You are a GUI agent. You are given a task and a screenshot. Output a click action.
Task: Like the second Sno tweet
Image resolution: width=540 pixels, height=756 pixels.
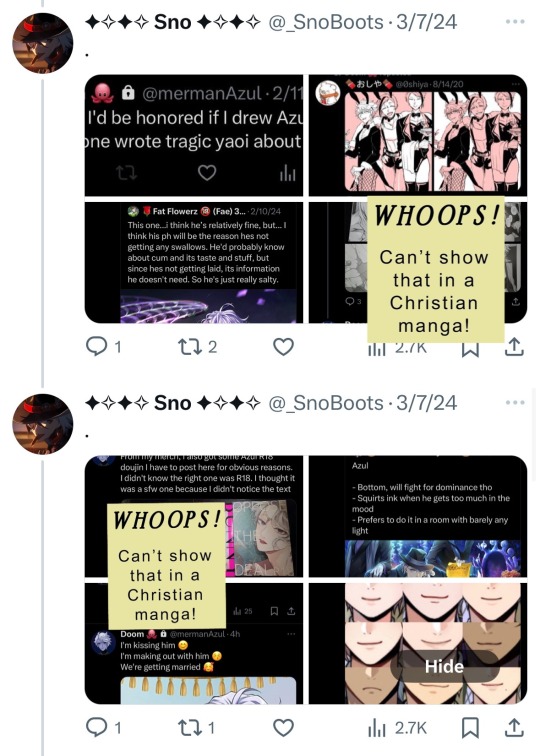284,728
